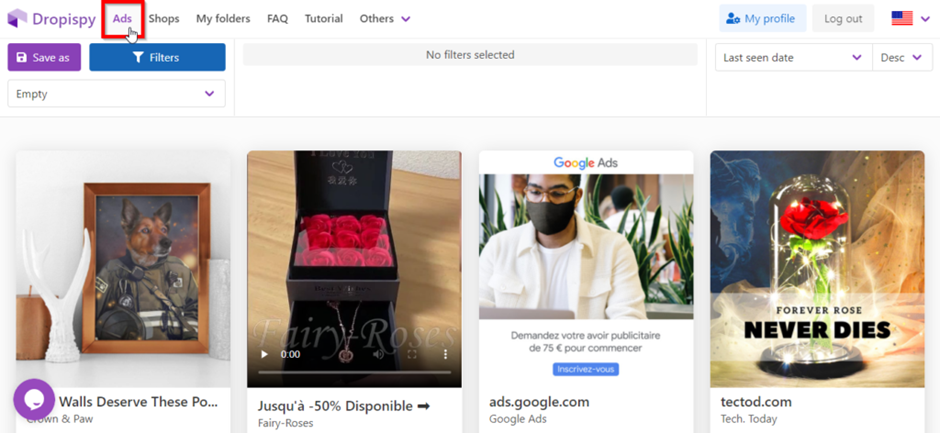This screenshot has height=433, width=940.
Task: Mute the Fairy-Roses video
Action: coord(378,354)
